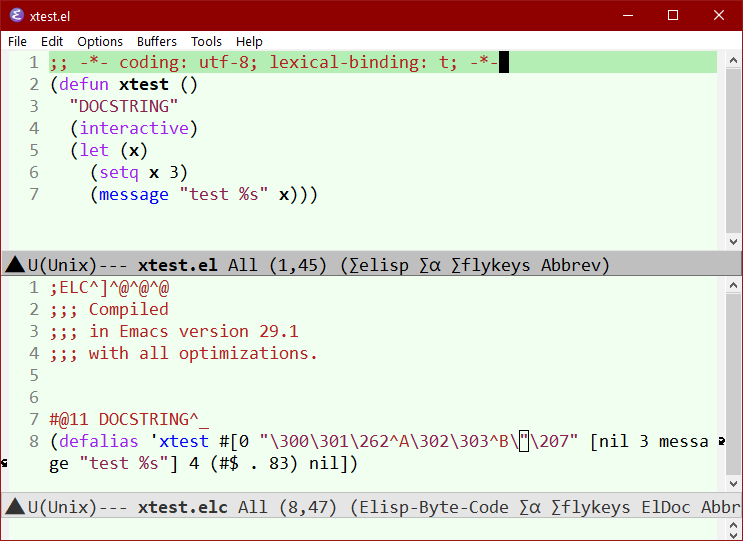Click the triangle icon in xtest.el mode line
The height and width of the screenshot is (541, 743).
point(15,264)
